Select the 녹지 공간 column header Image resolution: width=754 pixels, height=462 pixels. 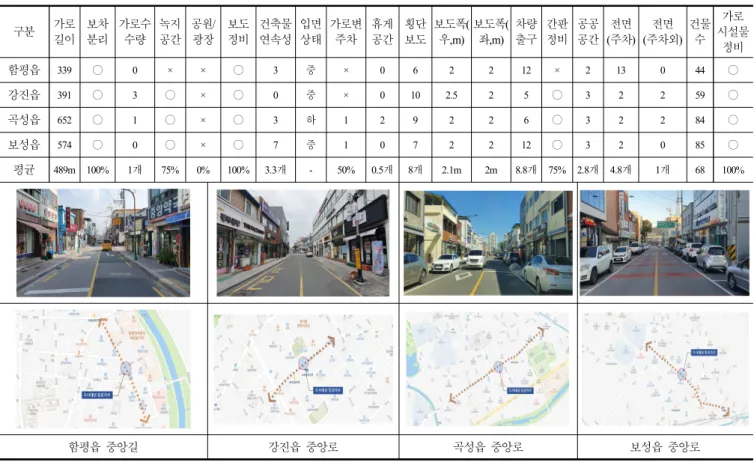(x=170, y=32)
